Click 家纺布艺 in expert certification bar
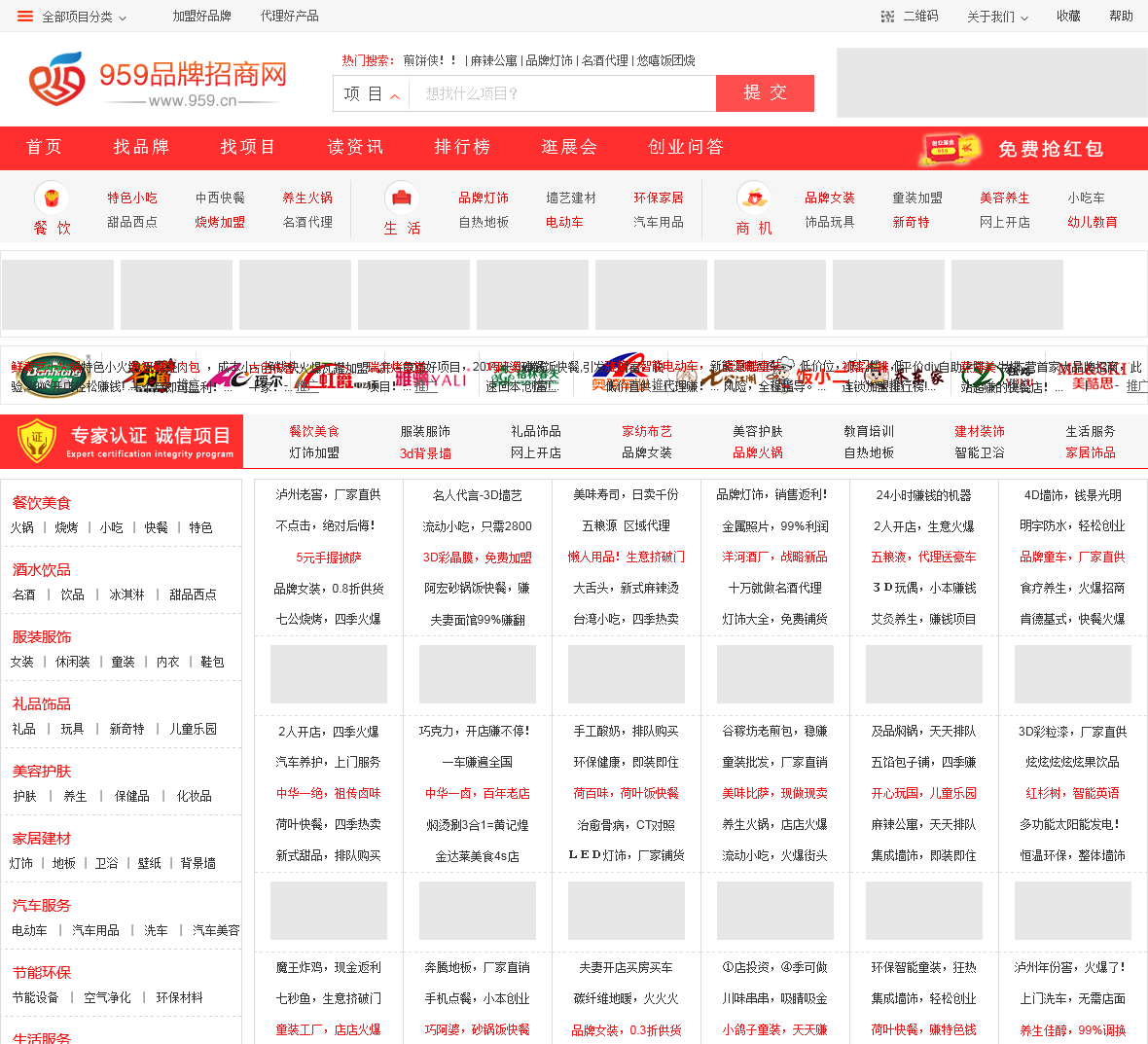Viewport: 1148px width, 1044px height. click(x=647, y=431)
